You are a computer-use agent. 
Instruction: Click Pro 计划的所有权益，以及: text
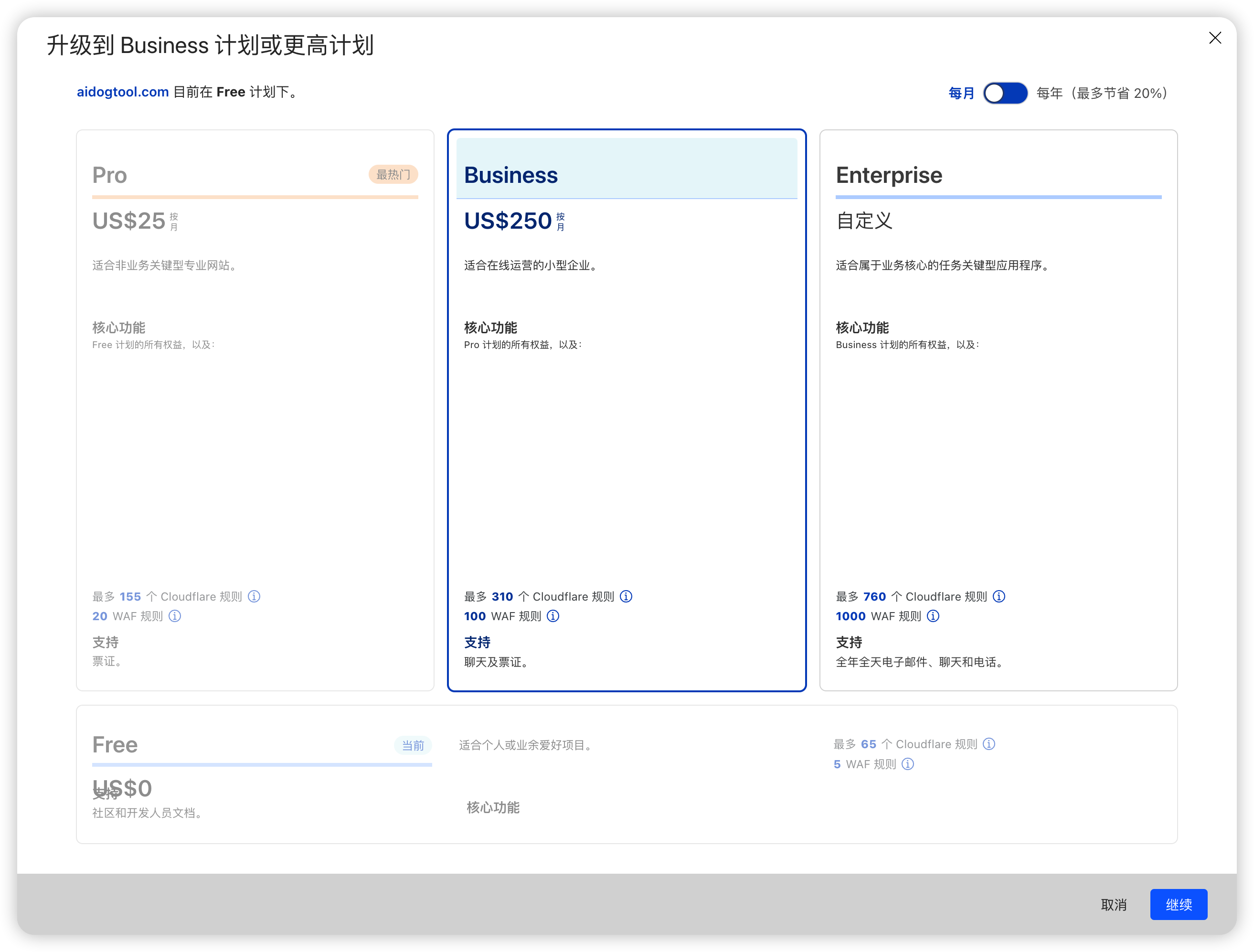pyautogui.click(x=523, y=345)
